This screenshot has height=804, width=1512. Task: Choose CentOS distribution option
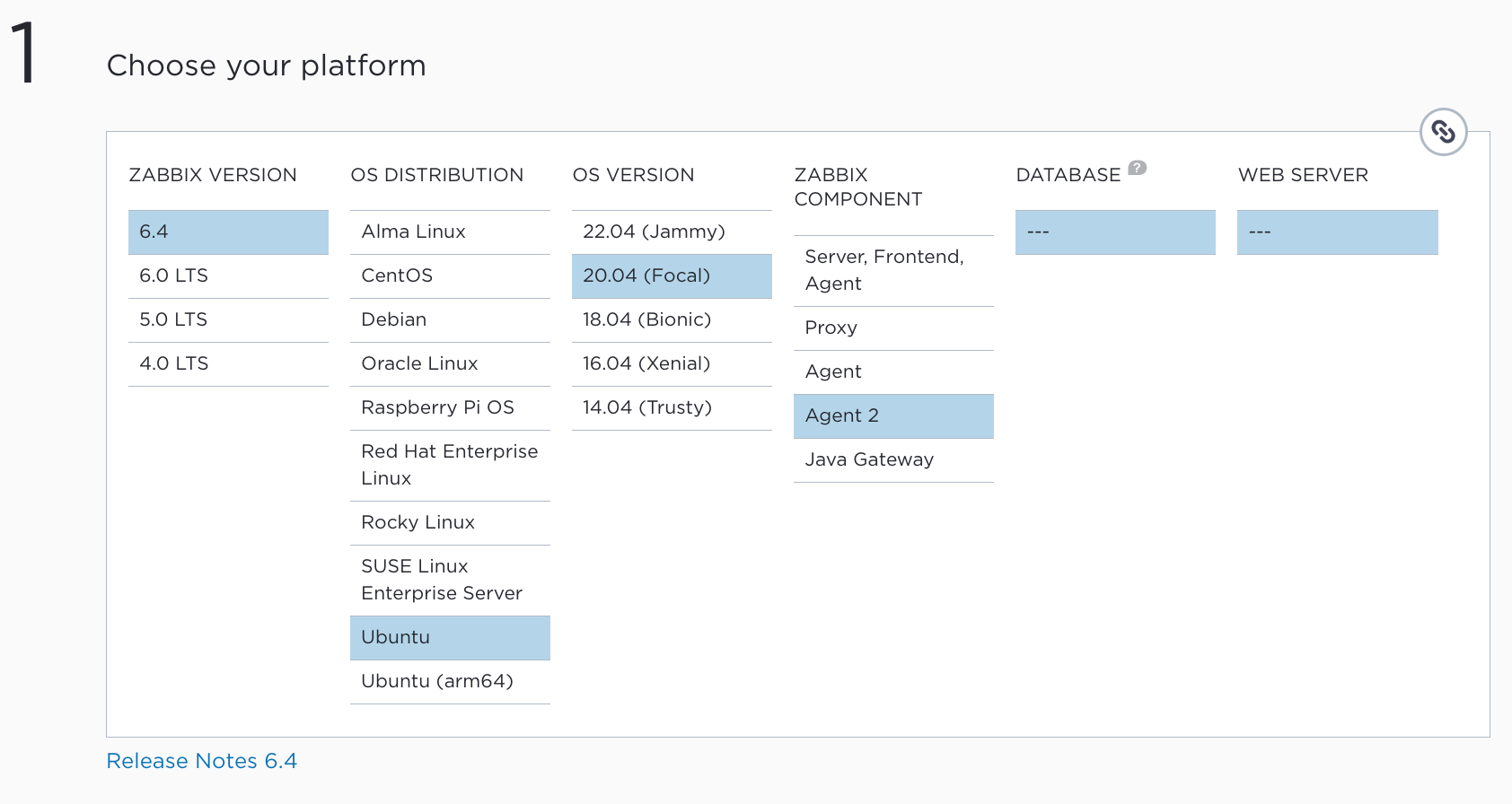(449, 275)
